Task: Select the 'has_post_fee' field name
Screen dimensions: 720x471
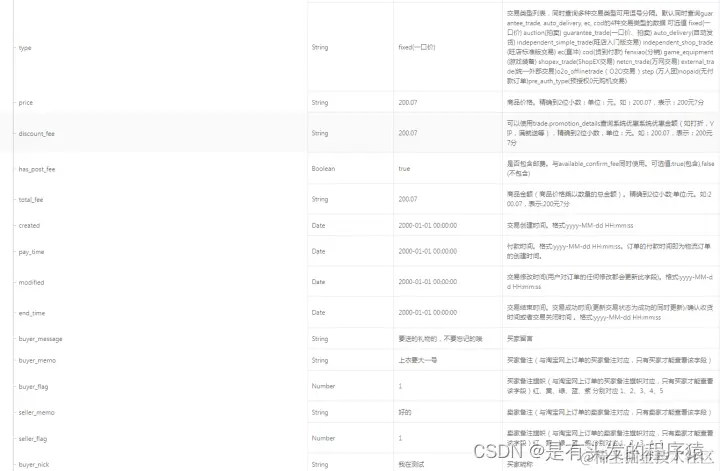Action: click(37, 169)
